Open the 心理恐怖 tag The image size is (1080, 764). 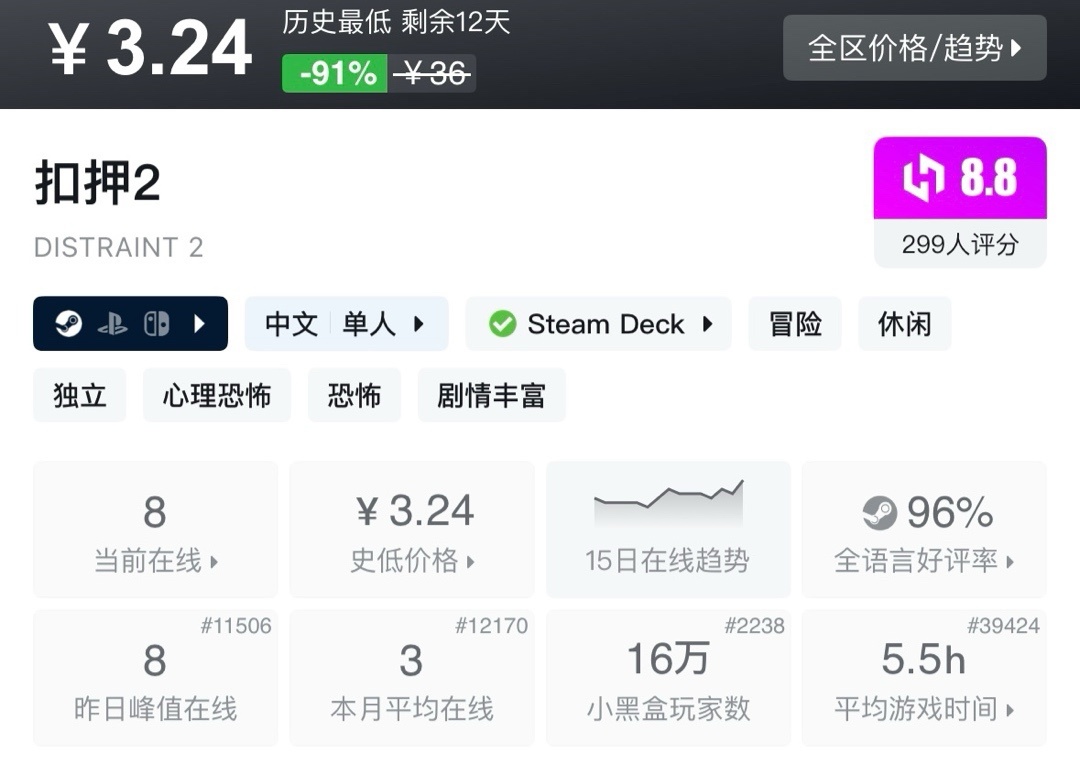click(x=217, y=396)
